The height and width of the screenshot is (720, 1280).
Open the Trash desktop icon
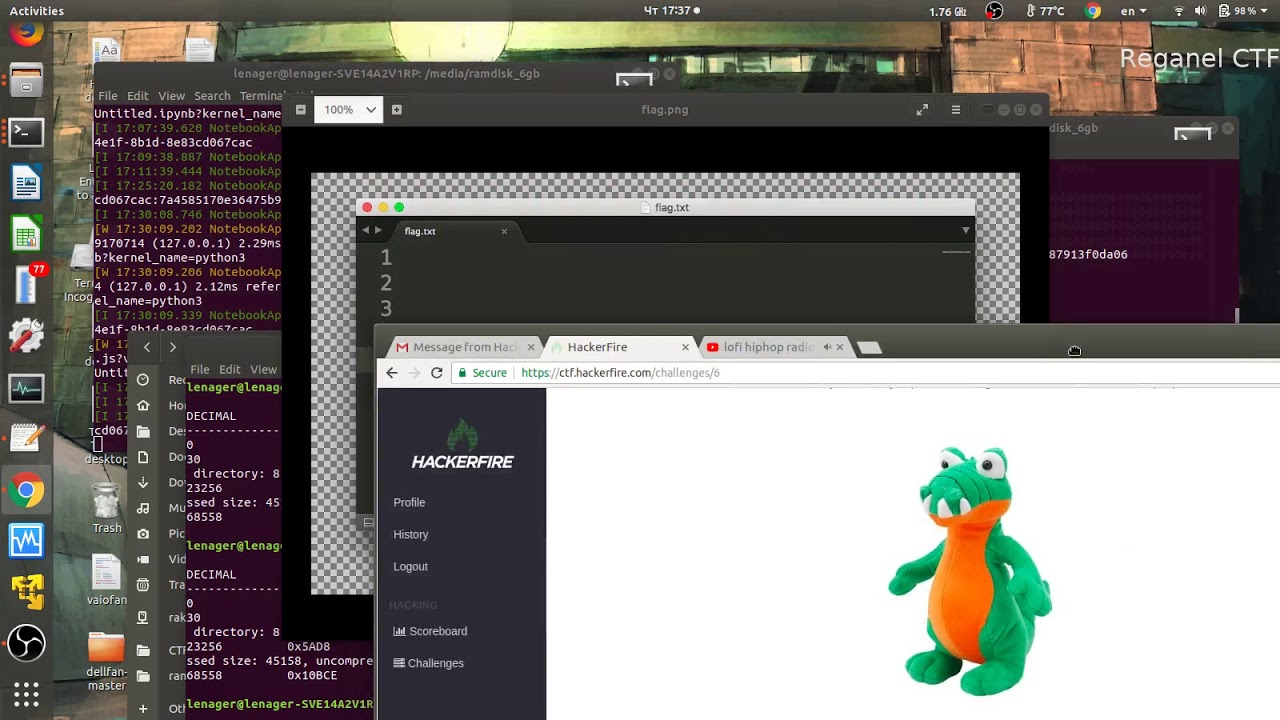click(x=107, y=509)
